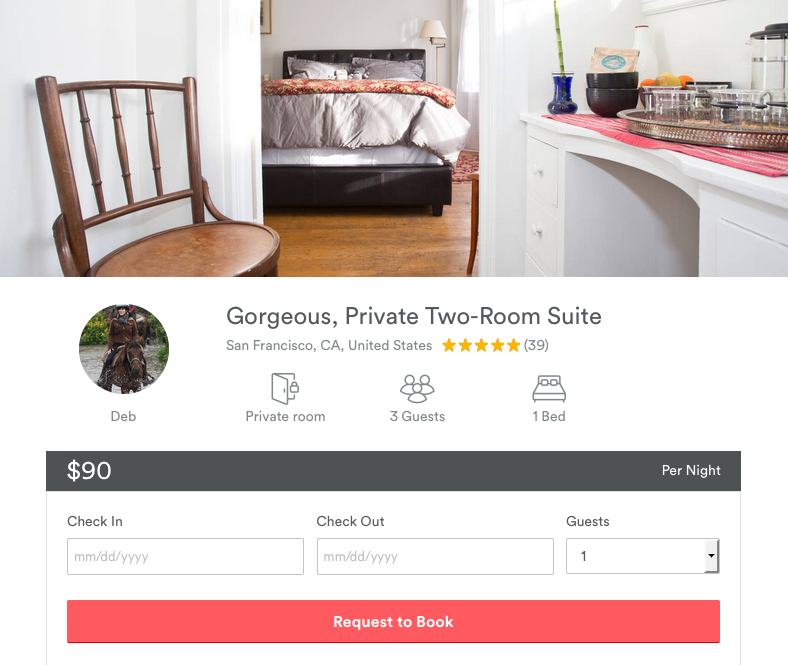Open the bedroom listing photo
Viewport: 788px width, 665px height.
(394, 138)
